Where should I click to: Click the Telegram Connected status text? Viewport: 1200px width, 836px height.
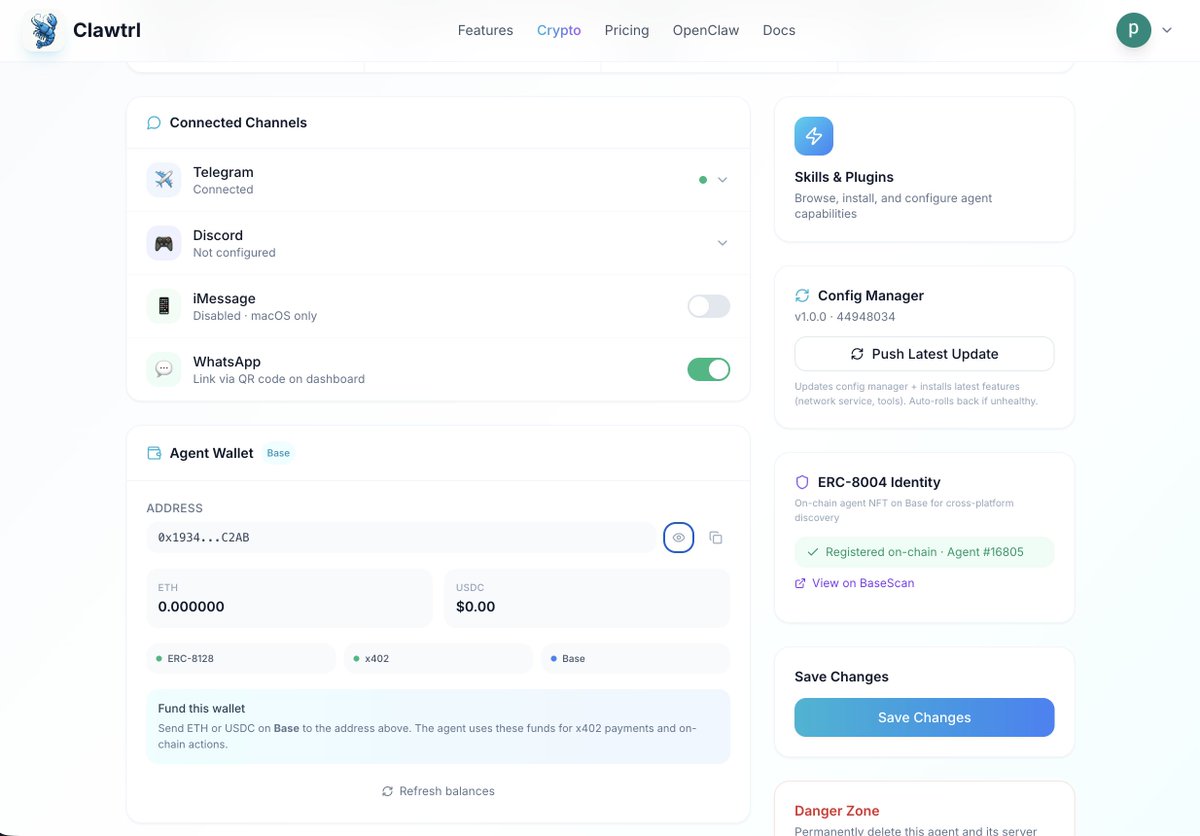[x=223, y=190]
